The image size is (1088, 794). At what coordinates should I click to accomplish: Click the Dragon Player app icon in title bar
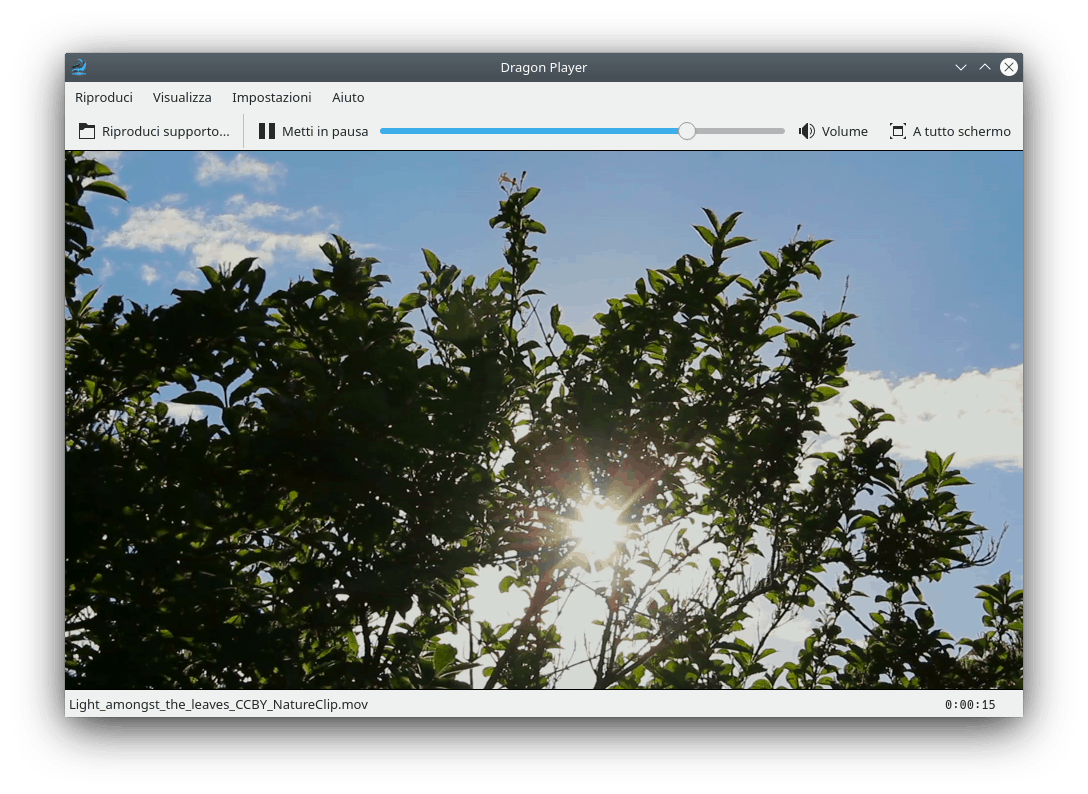[x=78, y=67]
